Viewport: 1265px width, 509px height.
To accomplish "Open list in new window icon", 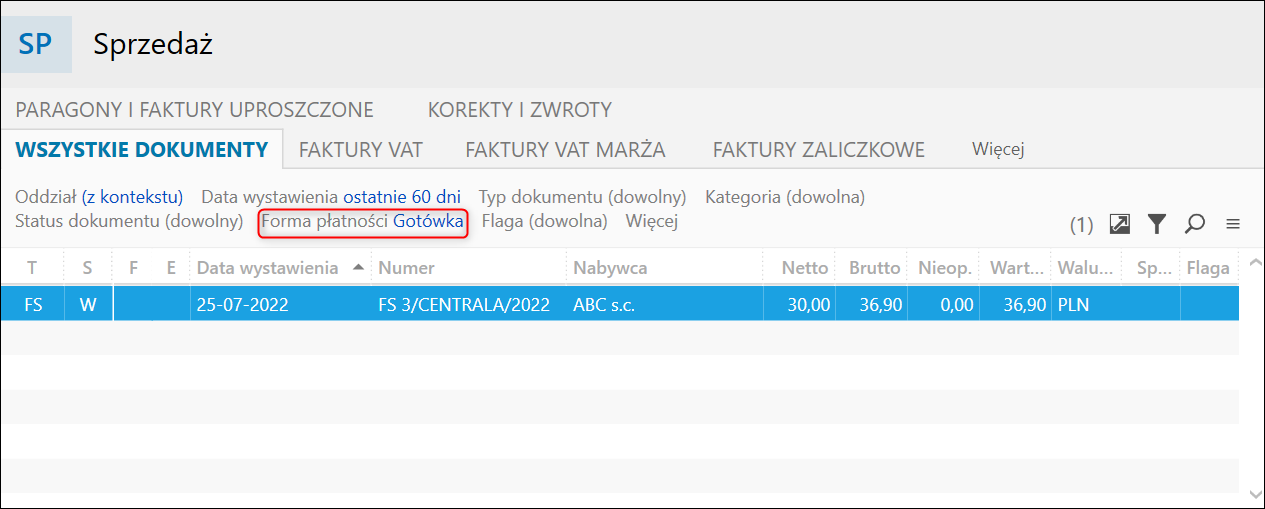I will pyautogui.click(x=1120, y=224).
